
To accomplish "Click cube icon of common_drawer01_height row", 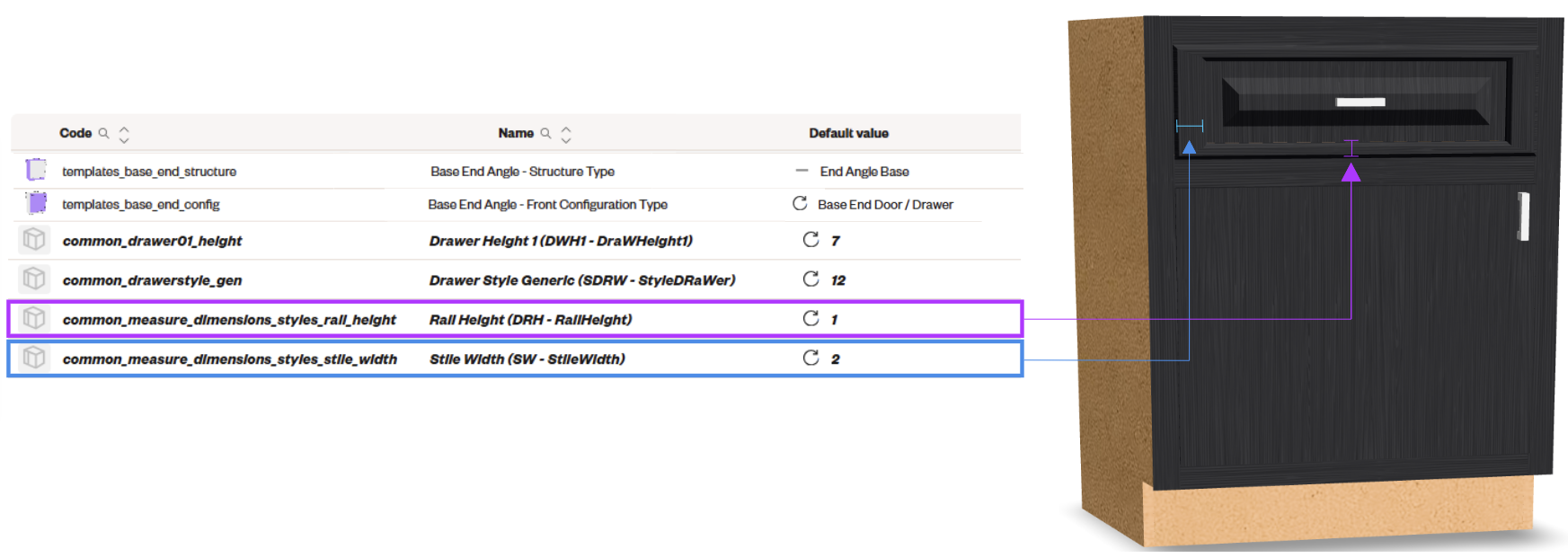I will 34,240.
